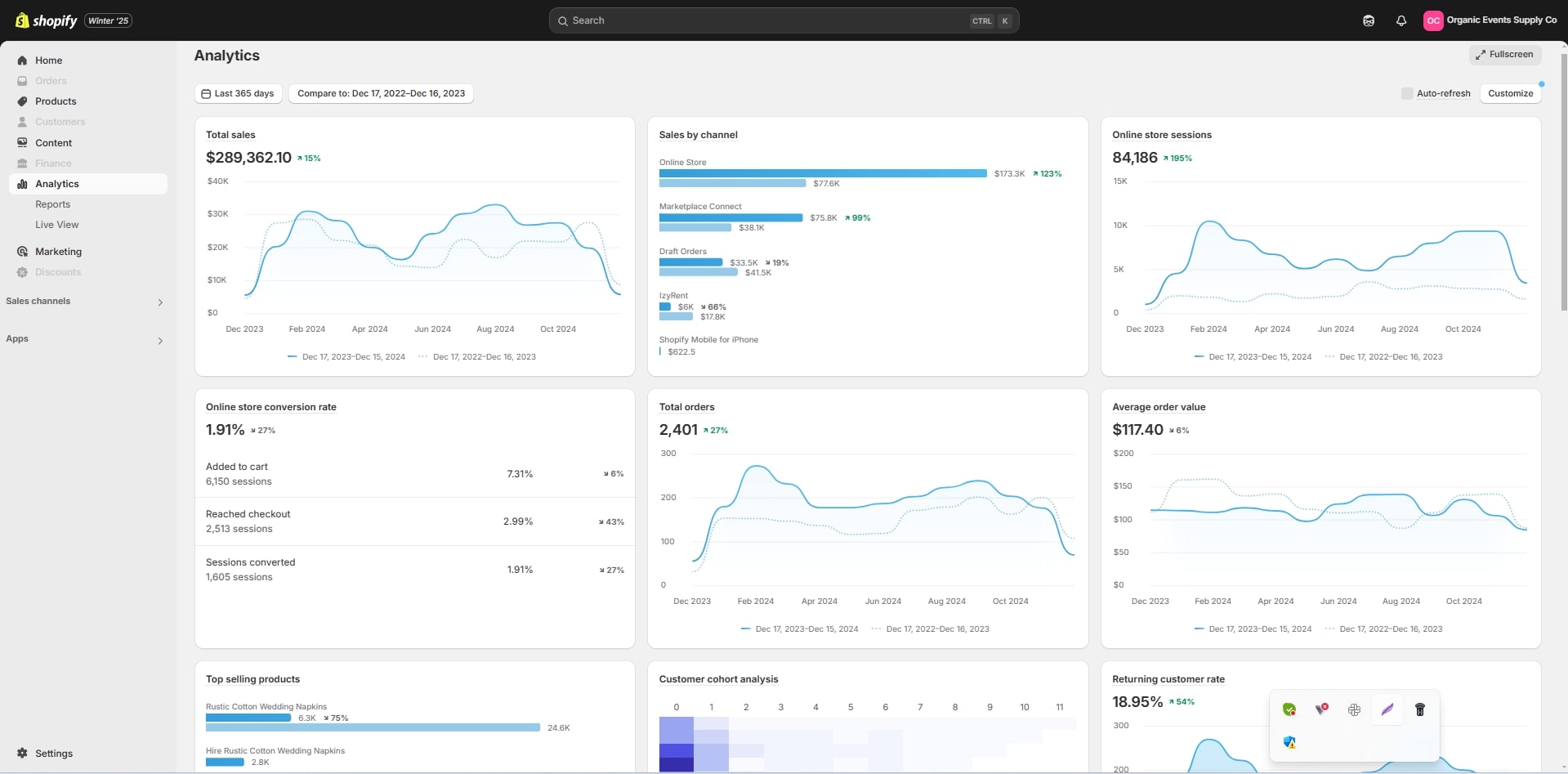
Task: Enable the Auto-refresh checkbox
Action: [1406, 93]
